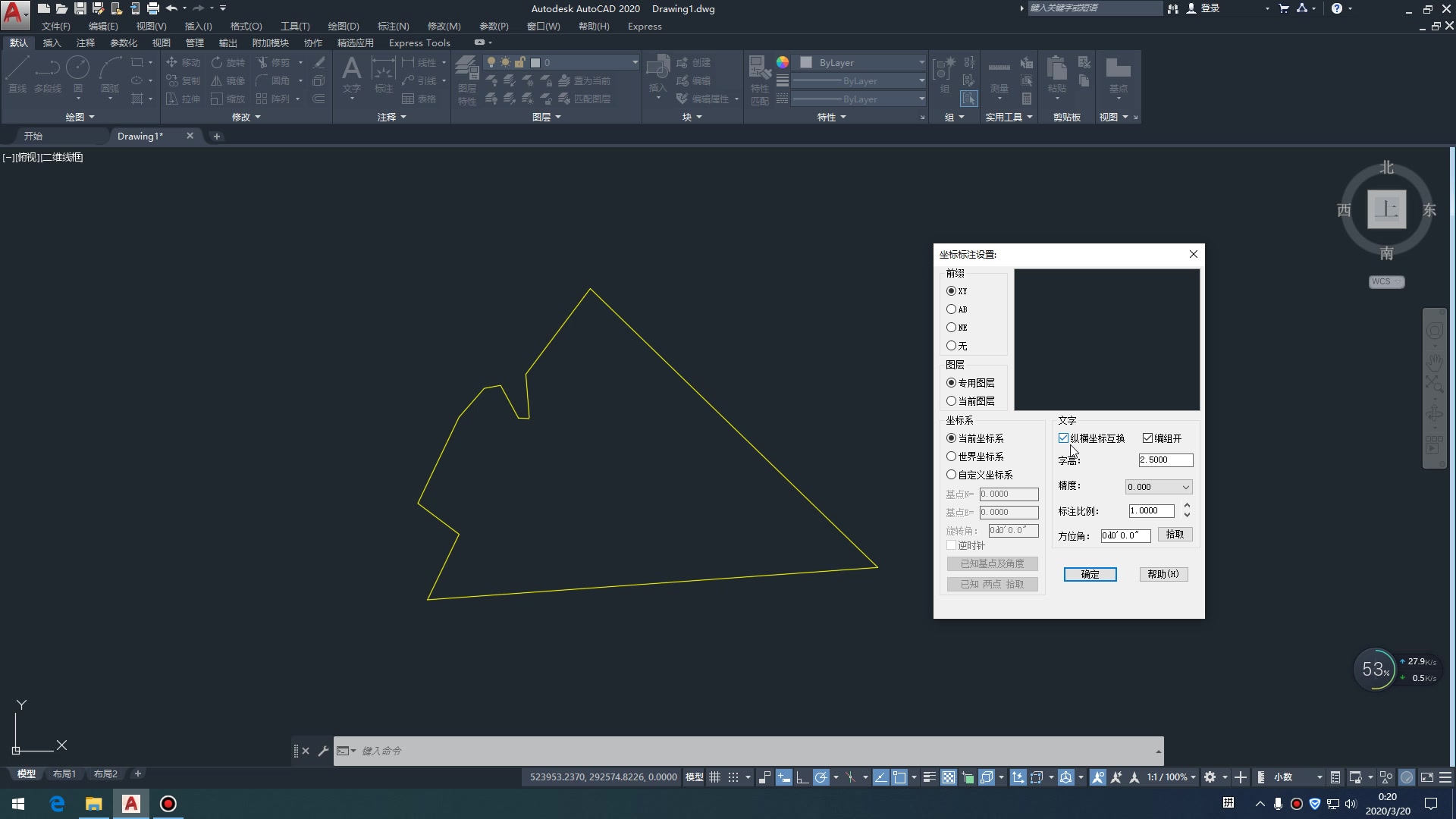1456x819 pixels.
Task: Switch to the 注释 ribbon tab
Action: click(86, 42)
